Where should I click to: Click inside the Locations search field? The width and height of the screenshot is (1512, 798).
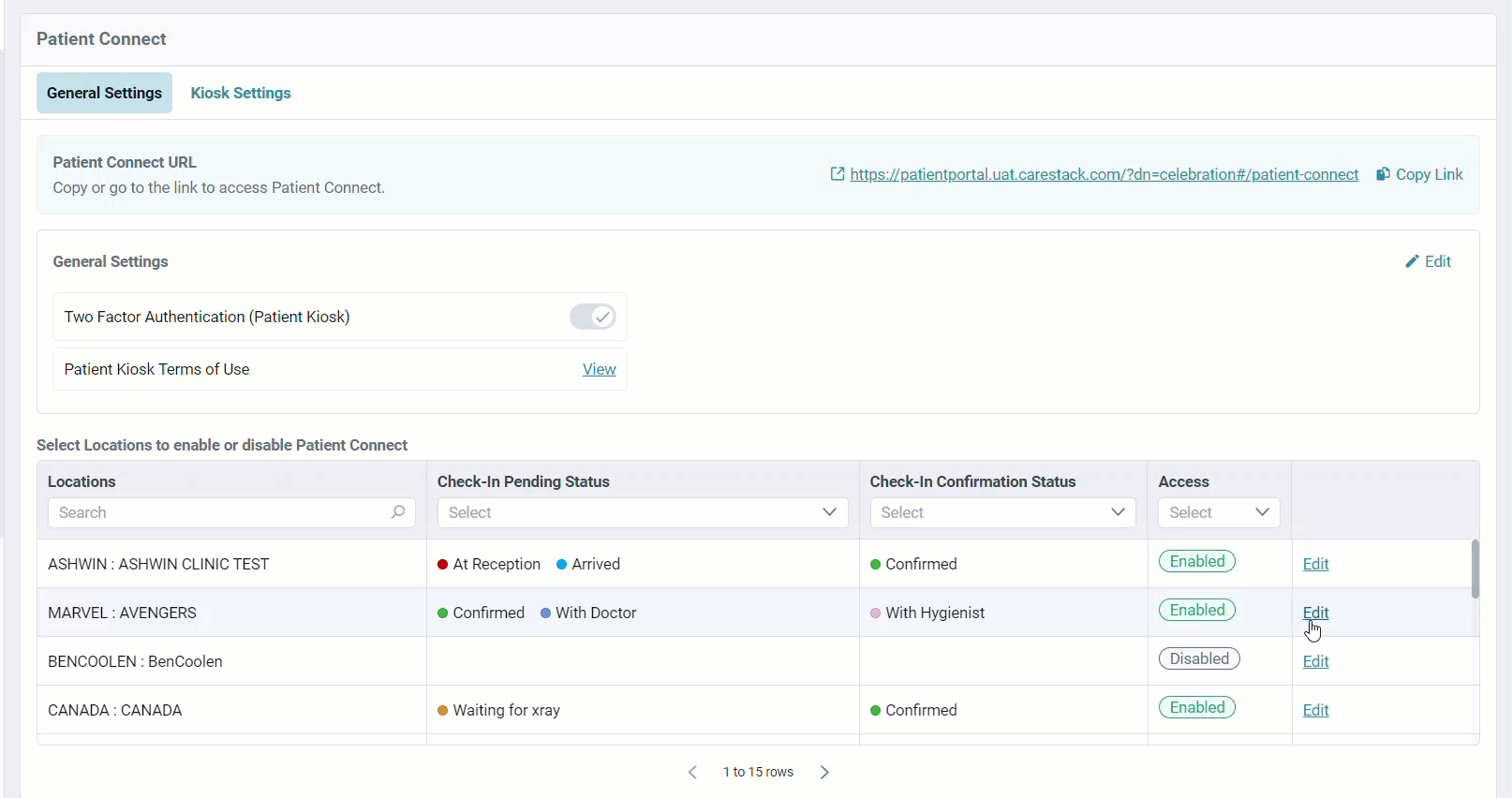[x=220, y=512]
